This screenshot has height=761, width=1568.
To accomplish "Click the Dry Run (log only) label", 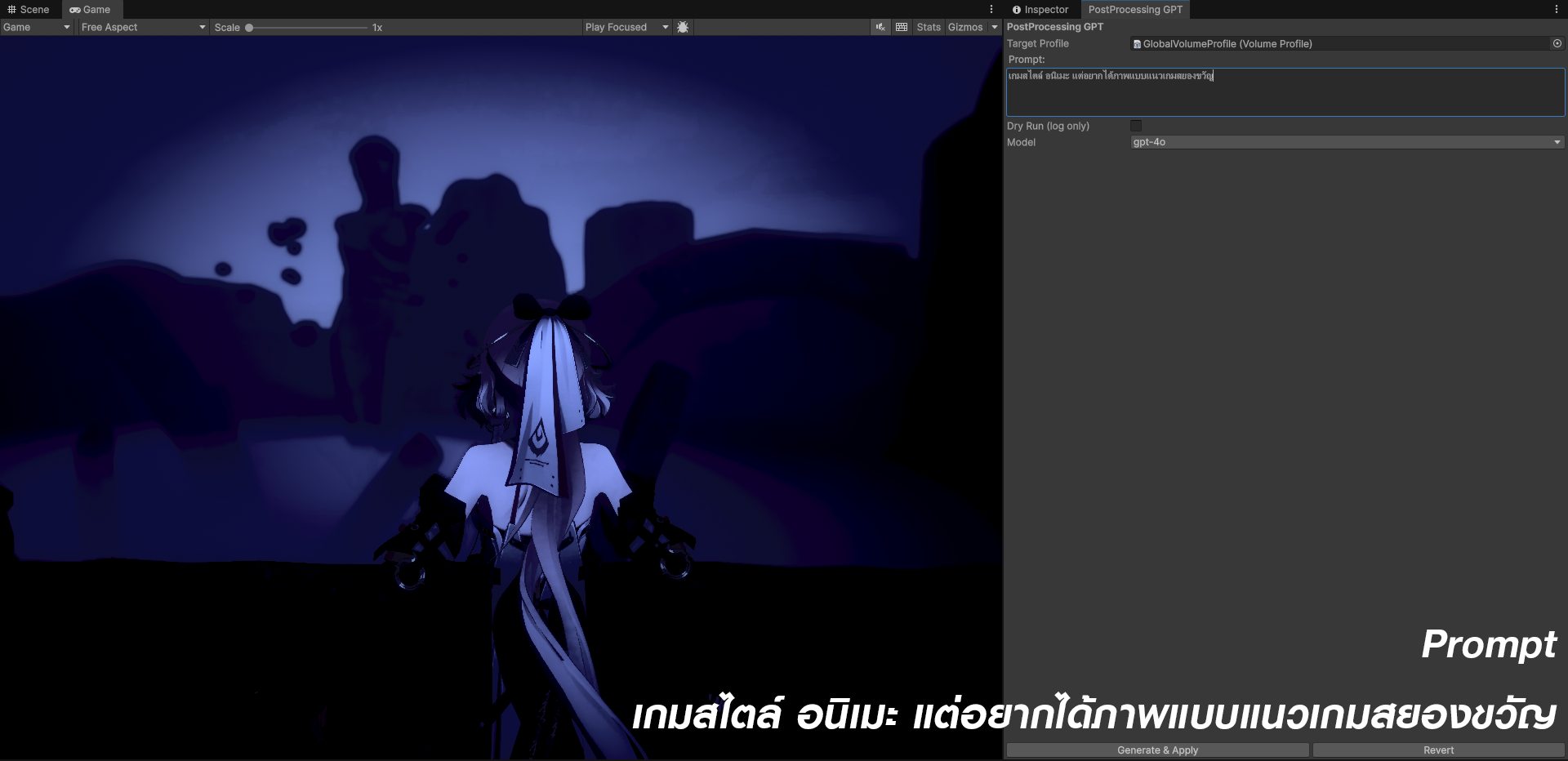I will pos(1048,126).
